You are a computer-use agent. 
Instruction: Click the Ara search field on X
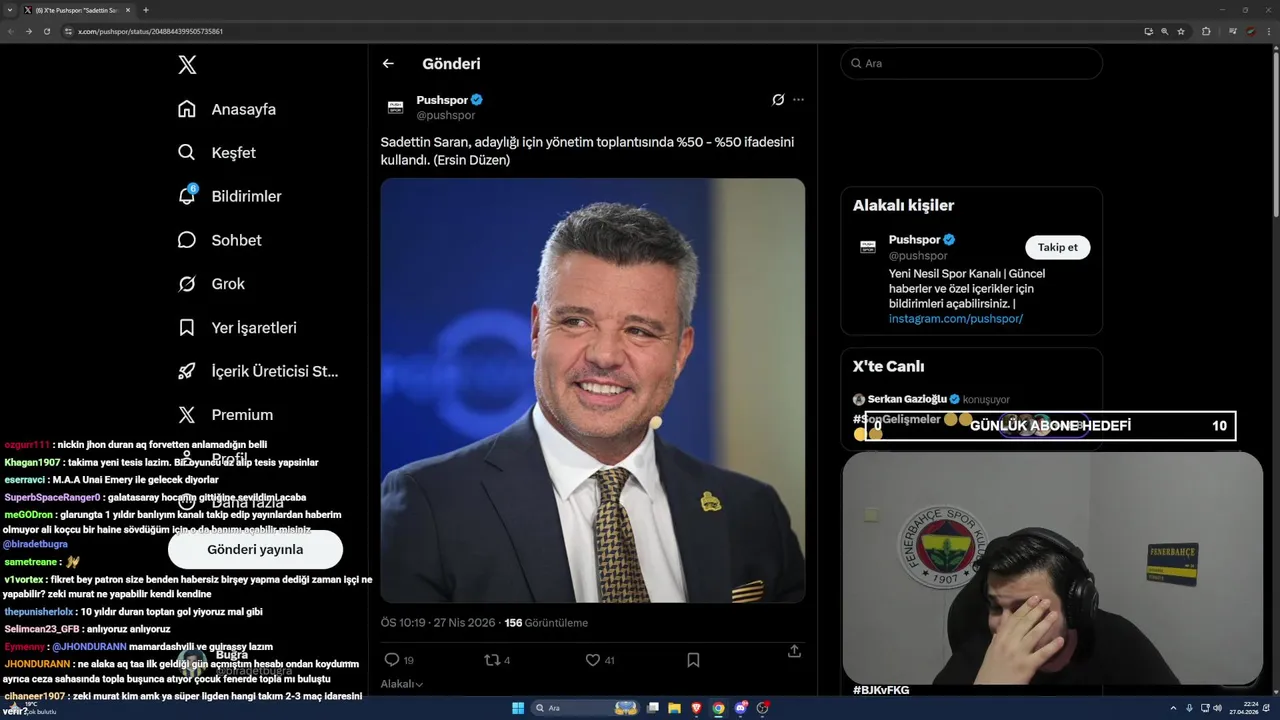pyautogui.click(x=971, y=63)
